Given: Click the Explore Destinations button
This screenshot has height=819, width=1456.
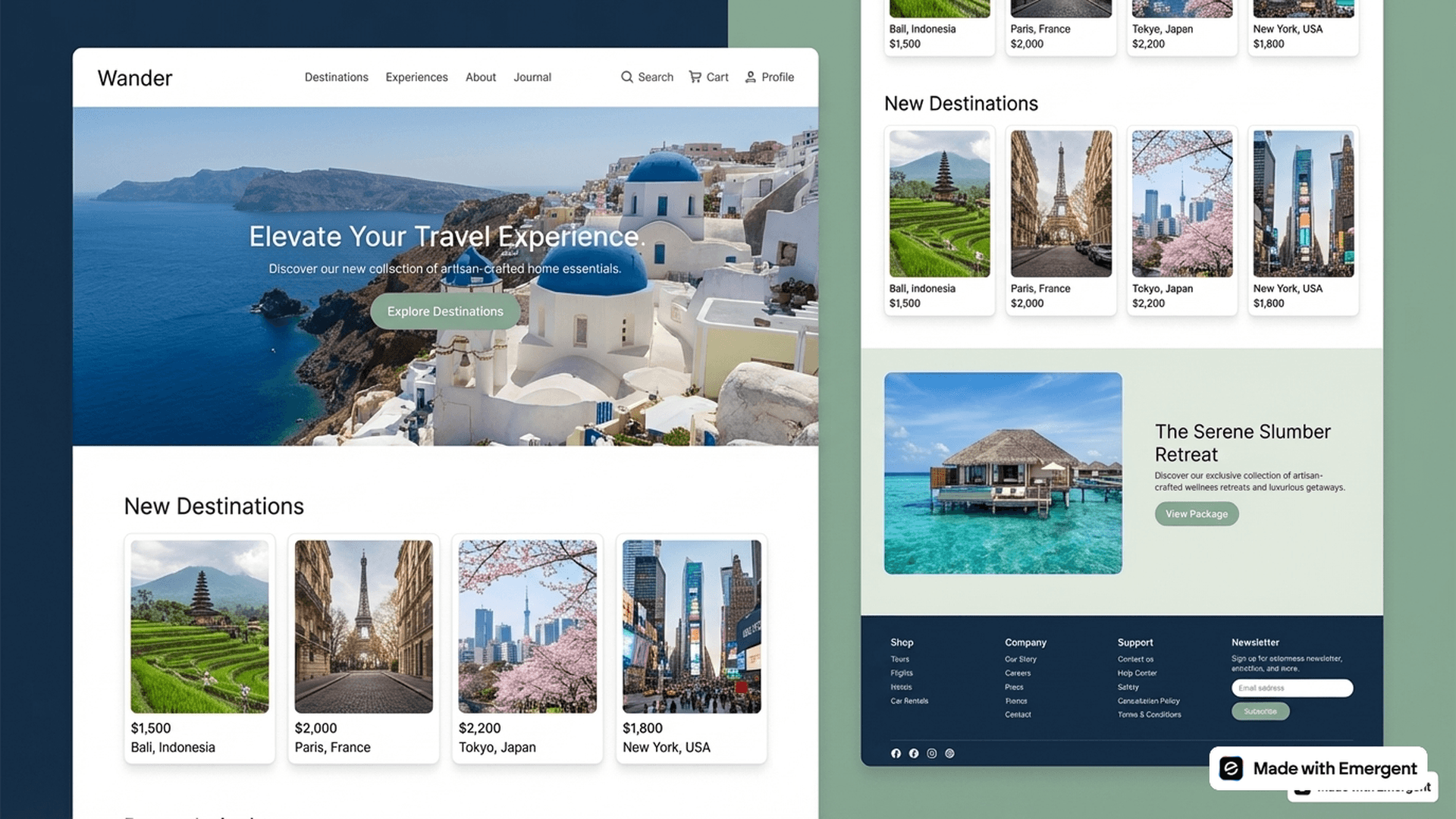Looking at the screenshot, I should point(444,311).
